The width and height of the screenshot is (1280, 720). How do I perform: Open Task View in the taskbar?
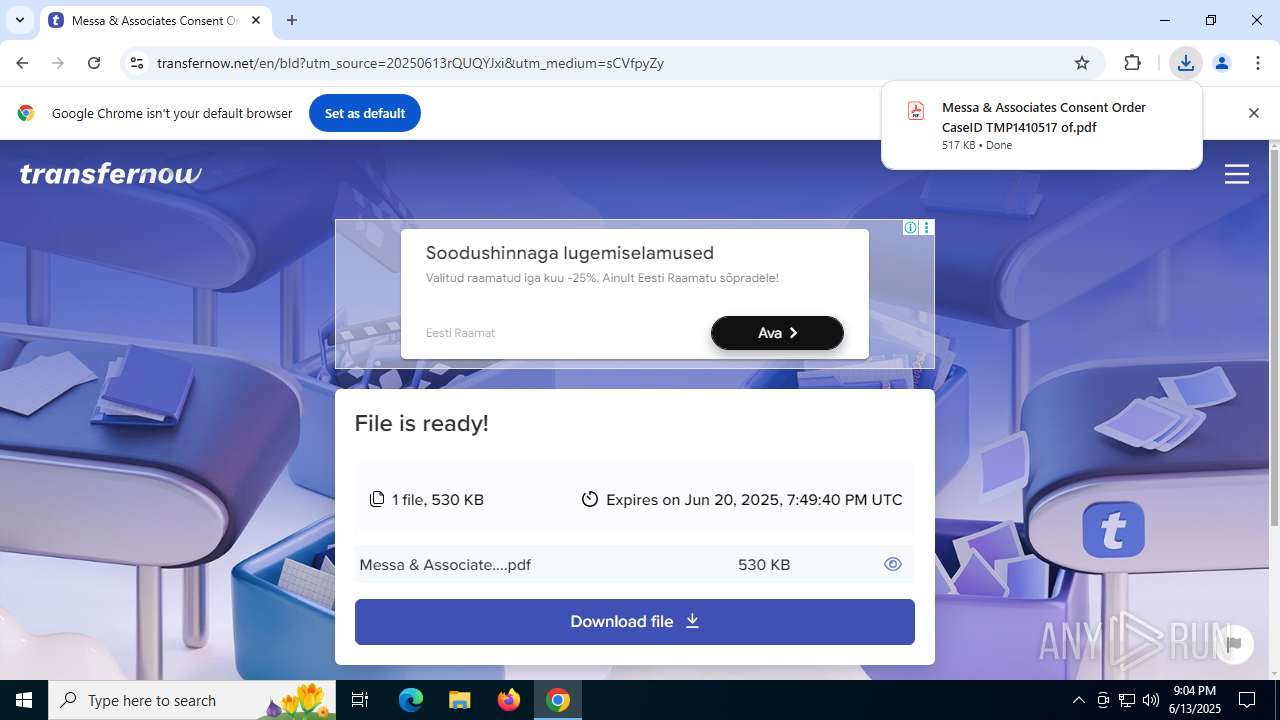360,700
